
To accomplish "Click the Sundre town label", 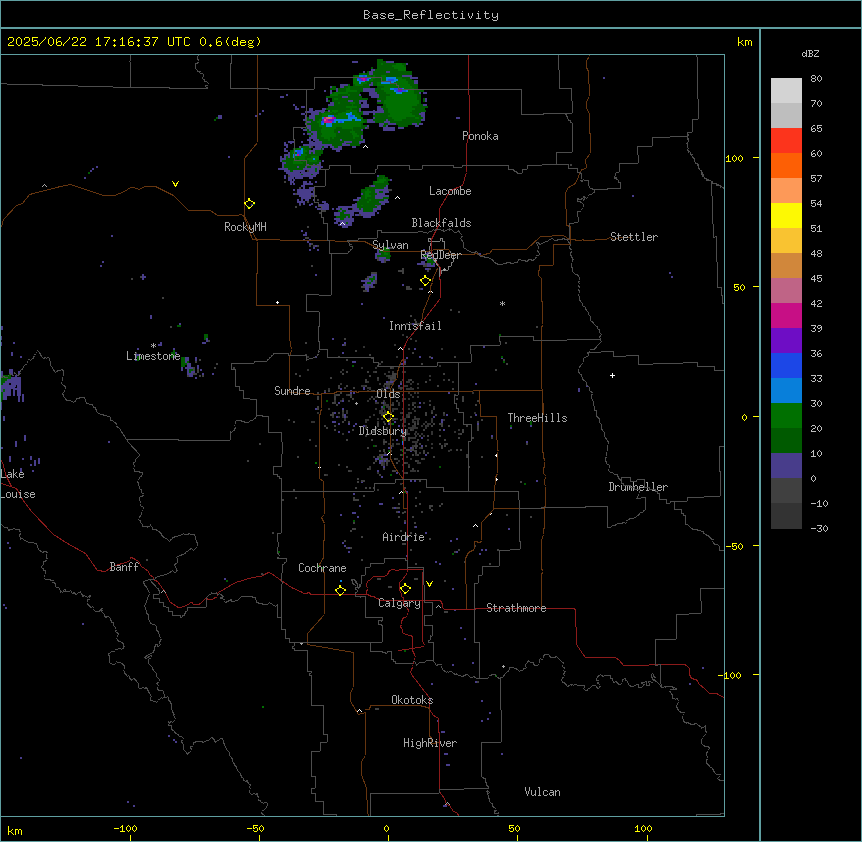I will [x=292, y=391].
